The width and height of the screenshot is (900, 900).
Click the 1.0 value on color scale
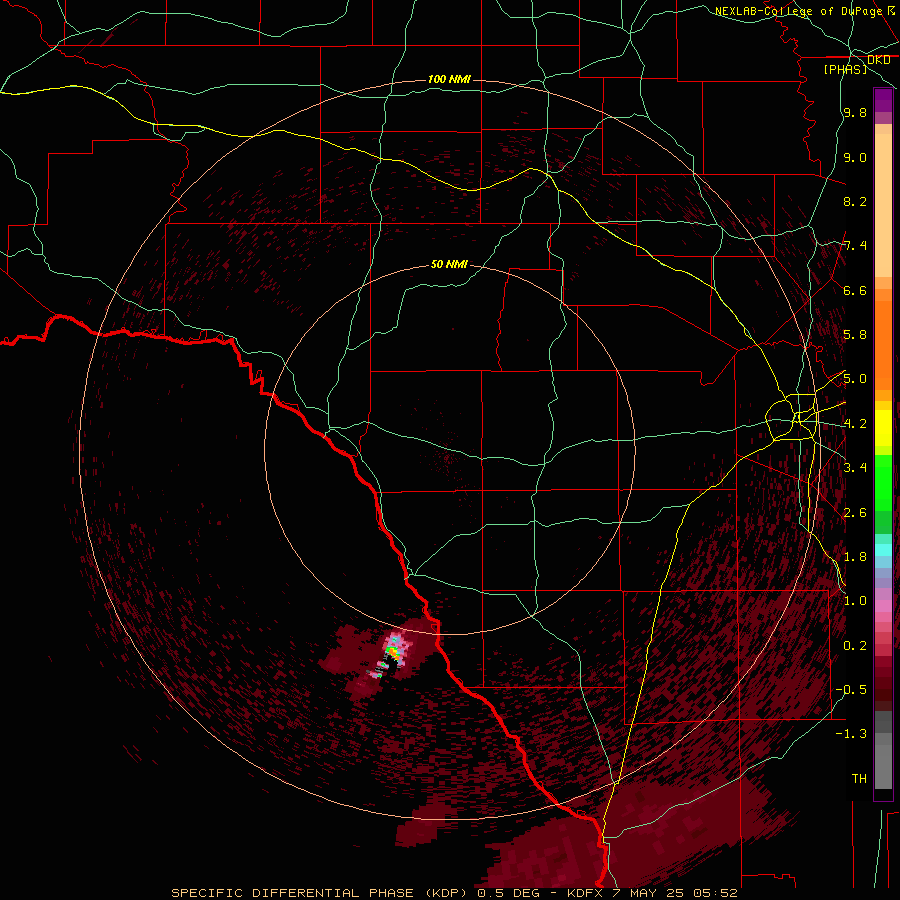point(855,601)
